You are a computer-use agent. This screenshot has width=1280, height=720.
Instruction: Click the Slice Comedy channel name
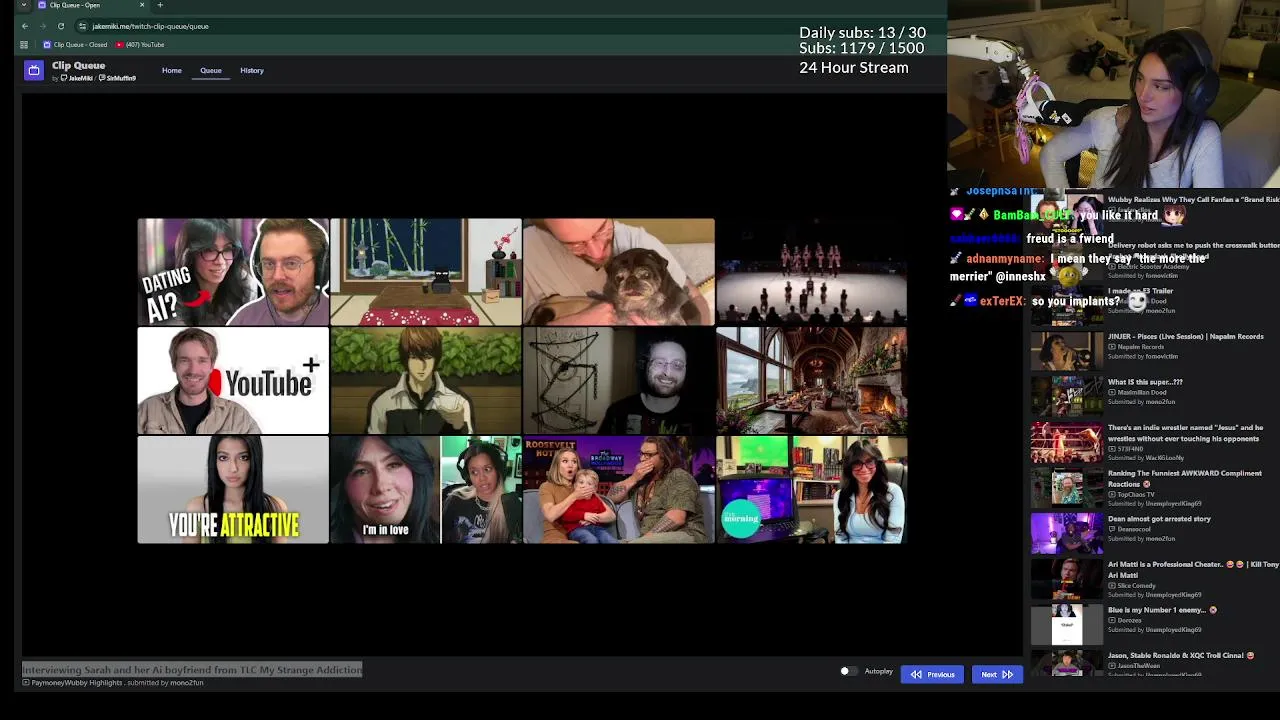pyautogui.click(x=1137, y=585)
